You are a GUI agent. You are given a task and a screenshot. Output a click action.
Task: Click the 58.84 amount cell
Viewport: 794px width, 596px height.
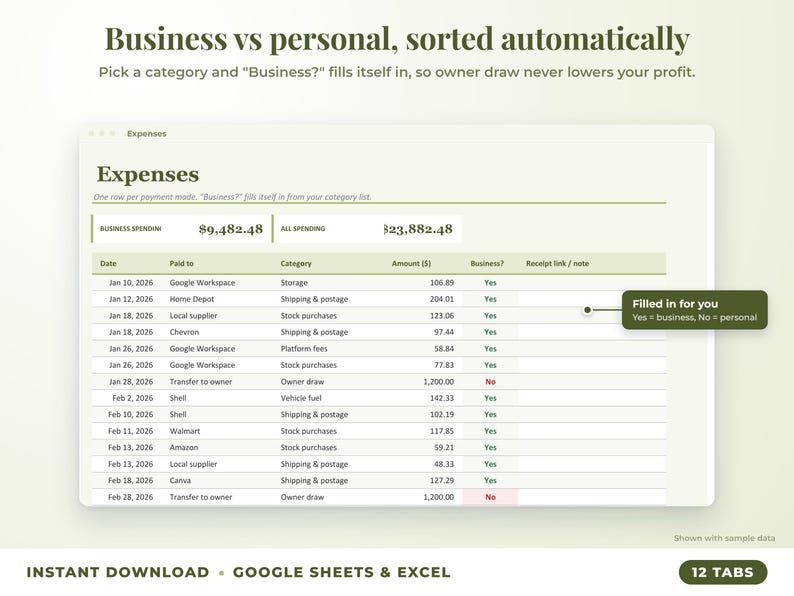444,349
